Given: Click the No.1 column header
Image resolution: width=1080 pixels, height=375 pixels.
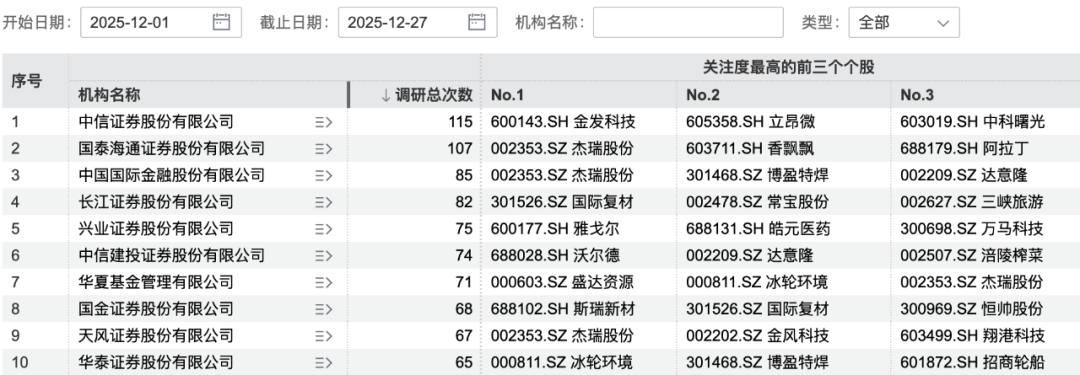Looking at the screenshot, I should tap(507, 95).
